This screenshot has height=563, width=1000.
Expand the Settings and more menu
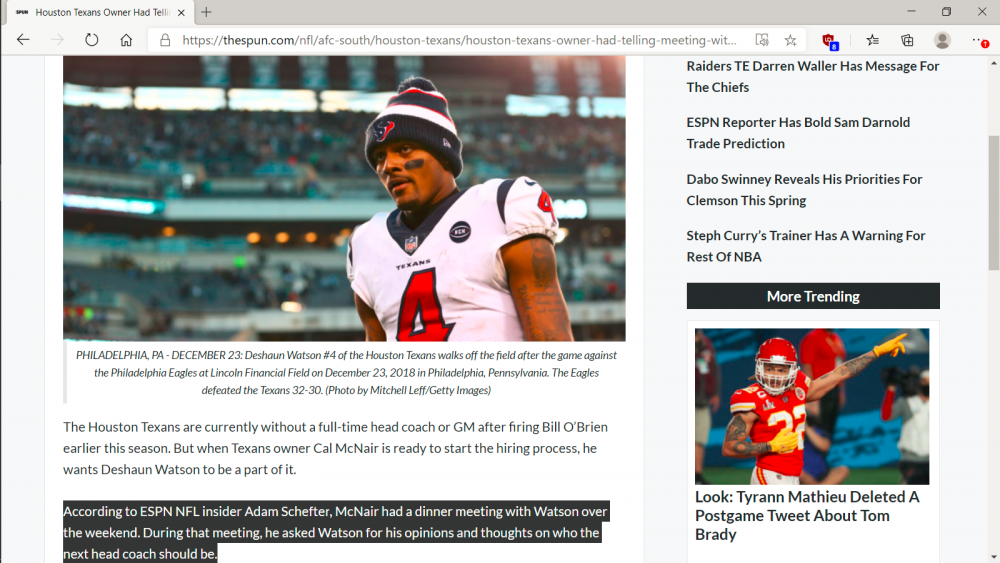(x=979, y=41)
